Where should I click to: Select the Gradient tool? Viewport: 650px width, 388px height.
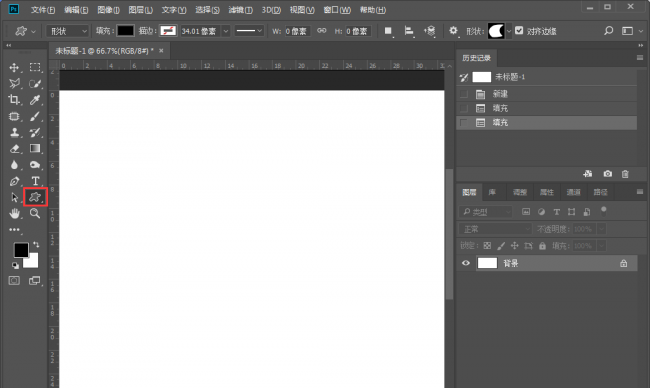tap(35, 148)
